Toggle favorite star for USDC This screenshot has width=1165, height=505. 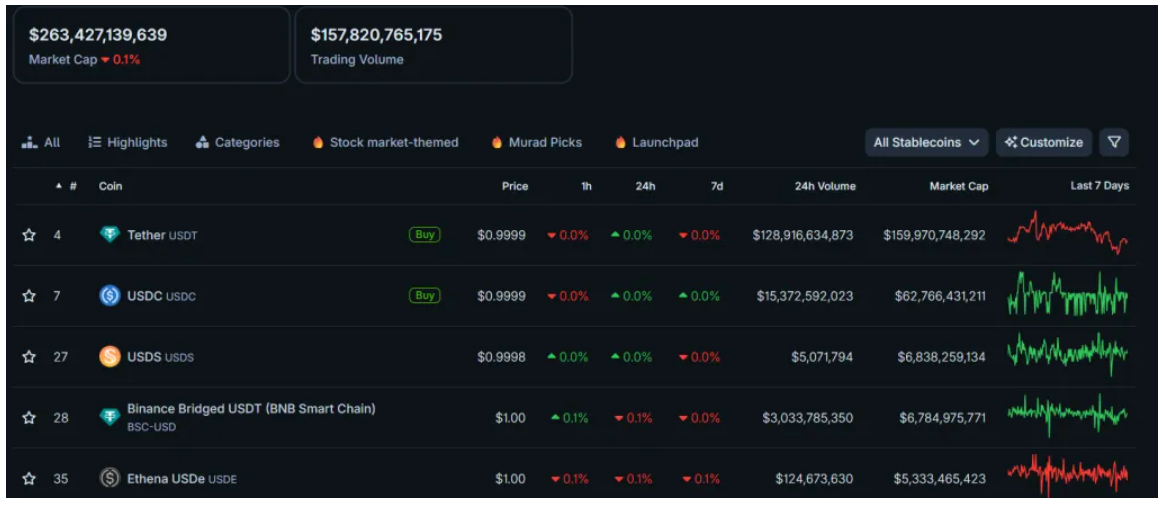[x=29, y=297]
